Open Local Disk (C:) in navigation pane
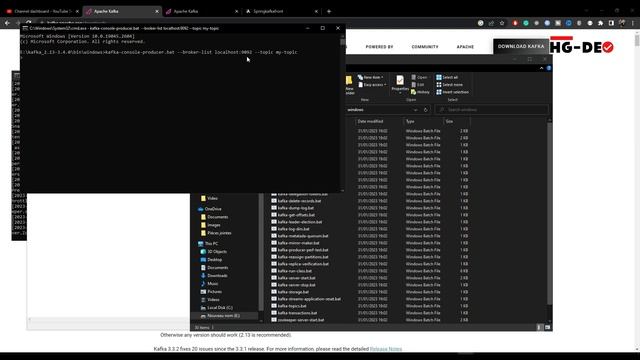The image size is (640, 360). point(216,308)
